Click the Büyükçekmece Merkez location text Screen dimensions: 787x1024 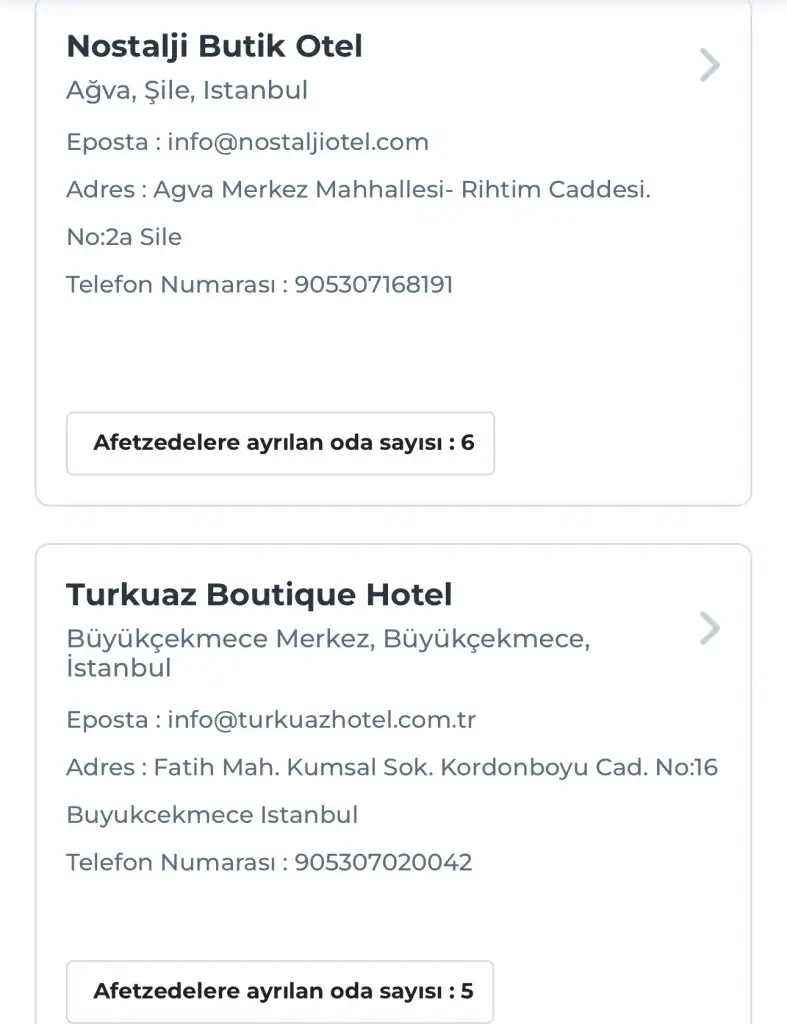coord(328,638)
